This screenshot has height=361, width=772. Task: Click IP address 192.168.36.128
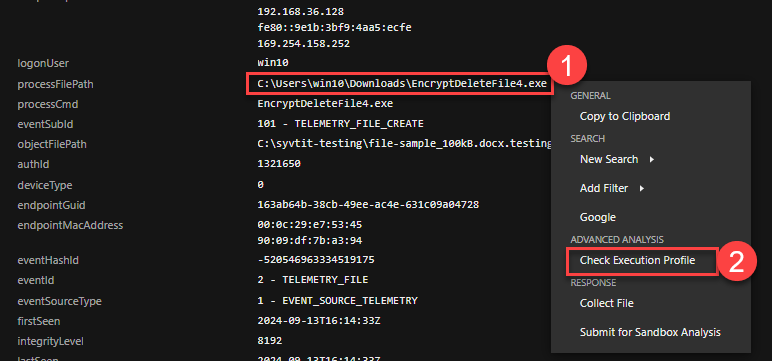click(300, 11)
